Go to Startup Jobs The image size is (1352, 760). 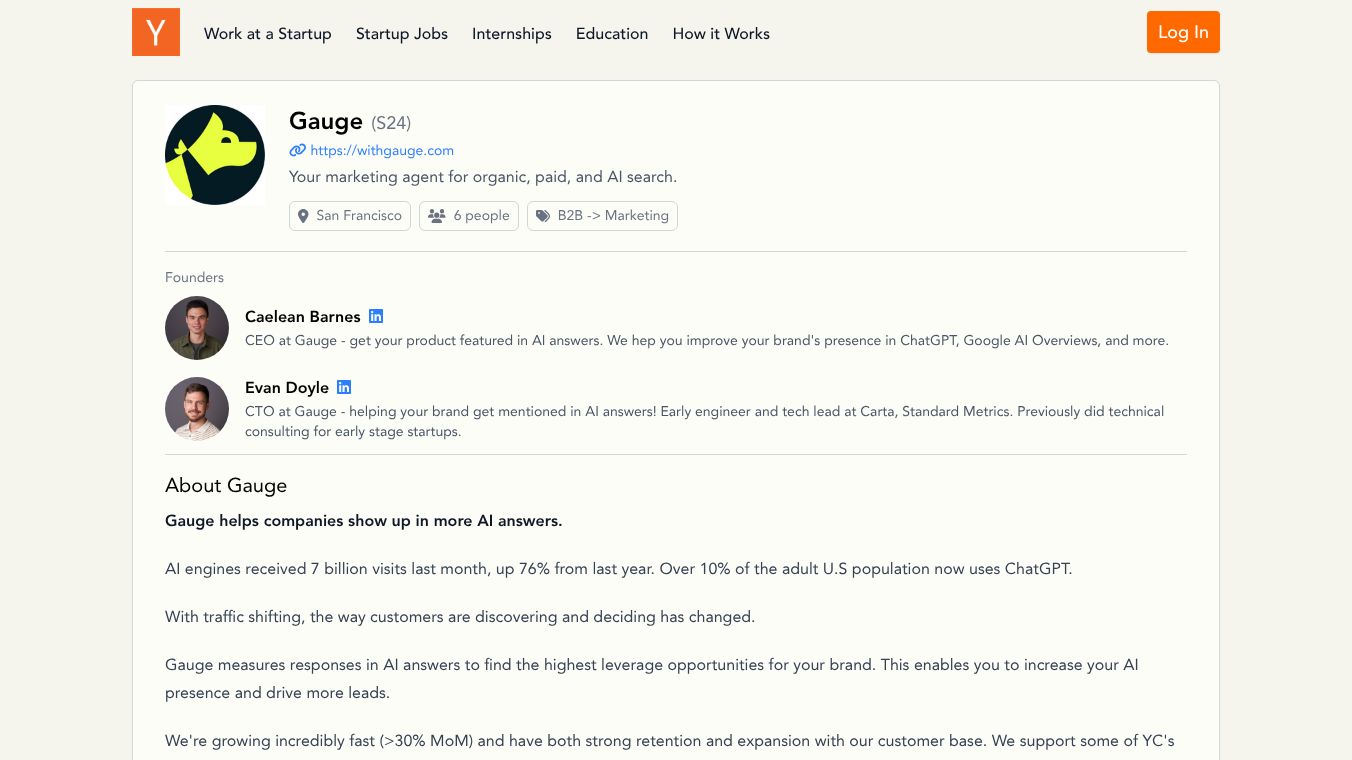402,33
